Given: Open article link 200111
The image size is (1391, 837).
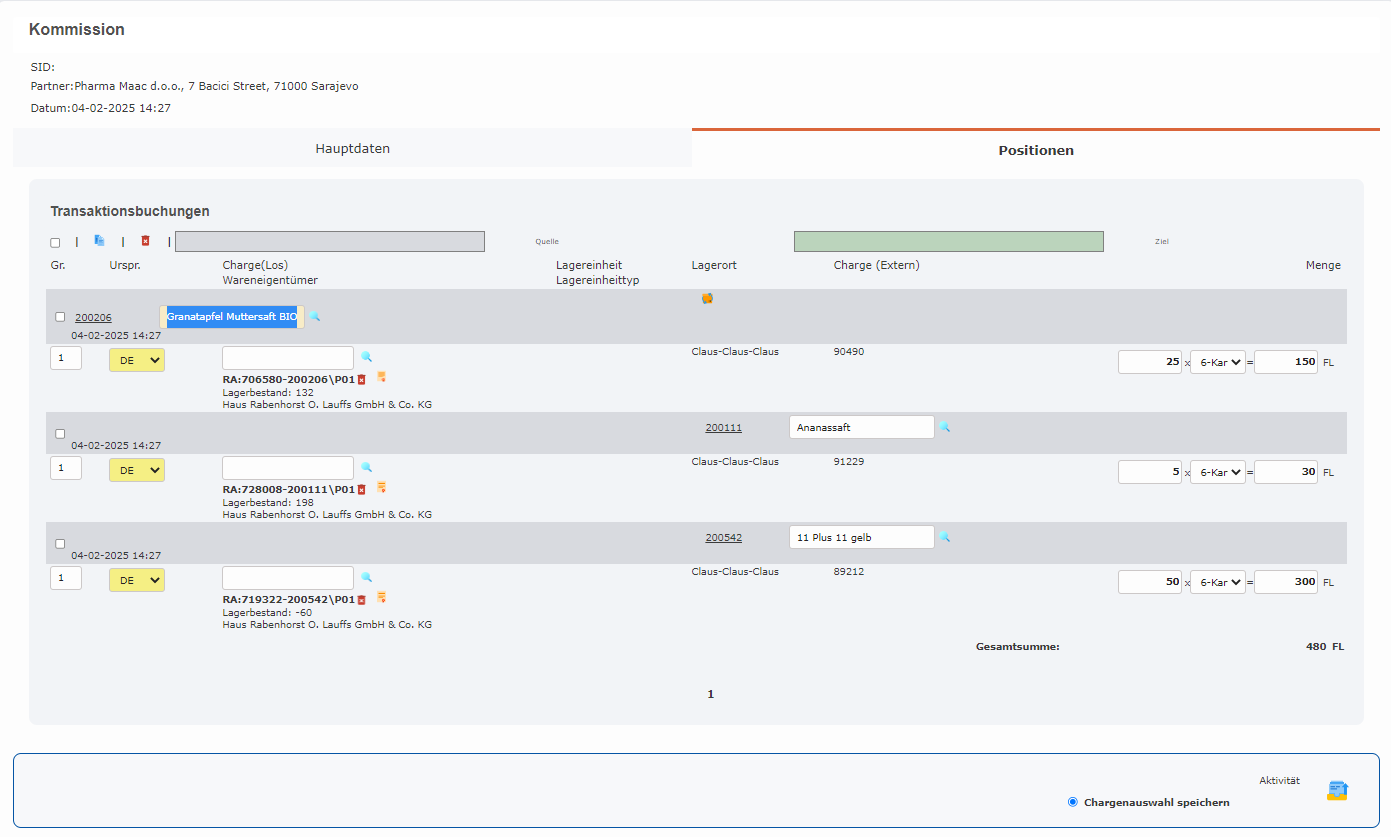Looking at the screenshot, I should [x=723, y=427].
